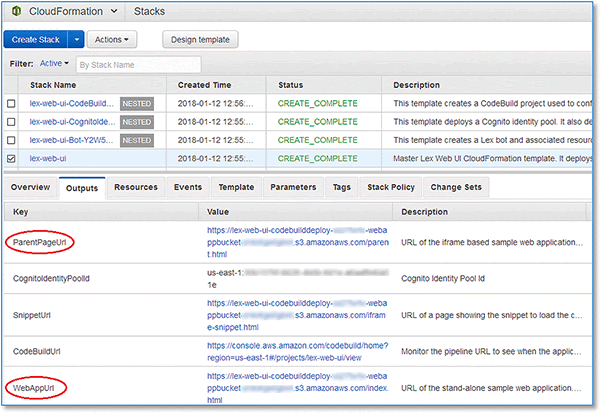Tick the lex-web-ui-CodeBuild stack checkbox
Viewport: 600px width, 415px height.
click(11, 104)
